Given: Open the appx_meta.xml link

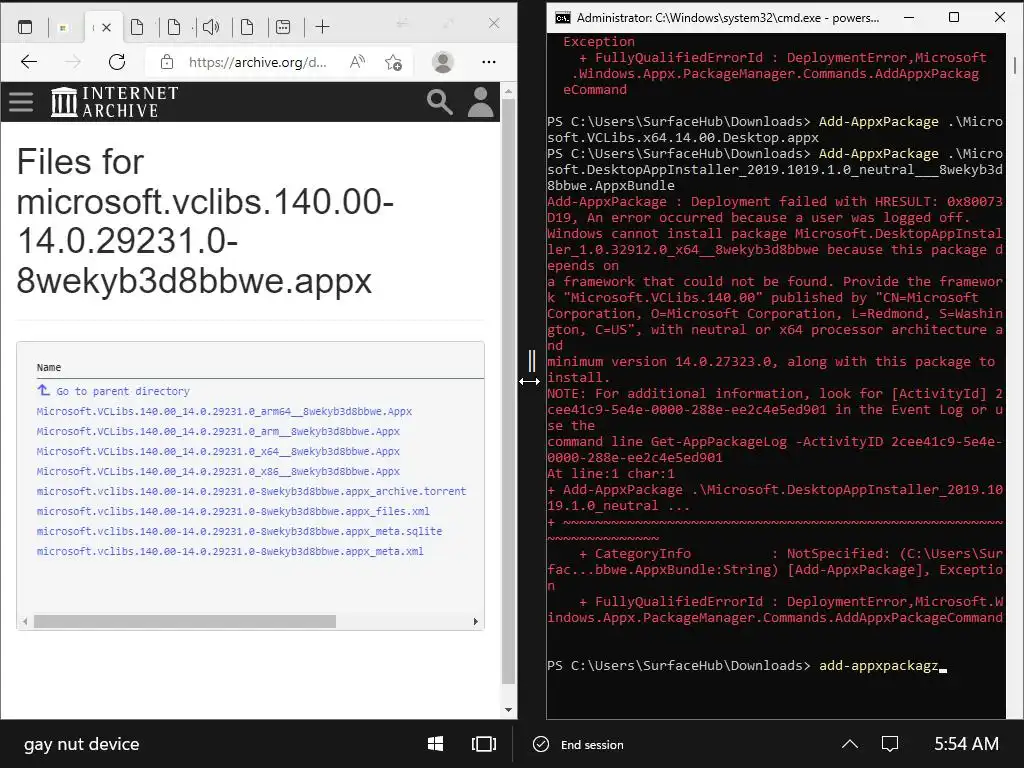Looking at the screenshot, I should coord(230,551).
